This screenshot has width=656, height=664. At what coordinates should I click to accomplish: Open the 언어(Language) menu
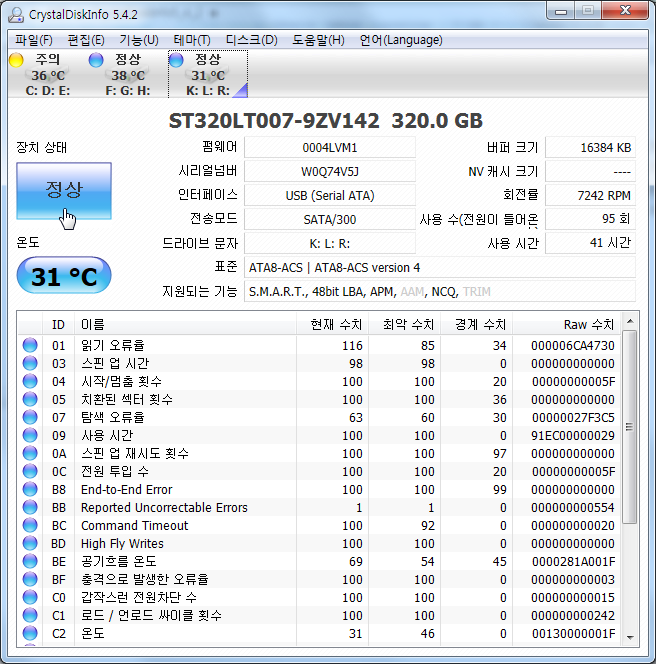pyautogui.click(x=401, y=40)
